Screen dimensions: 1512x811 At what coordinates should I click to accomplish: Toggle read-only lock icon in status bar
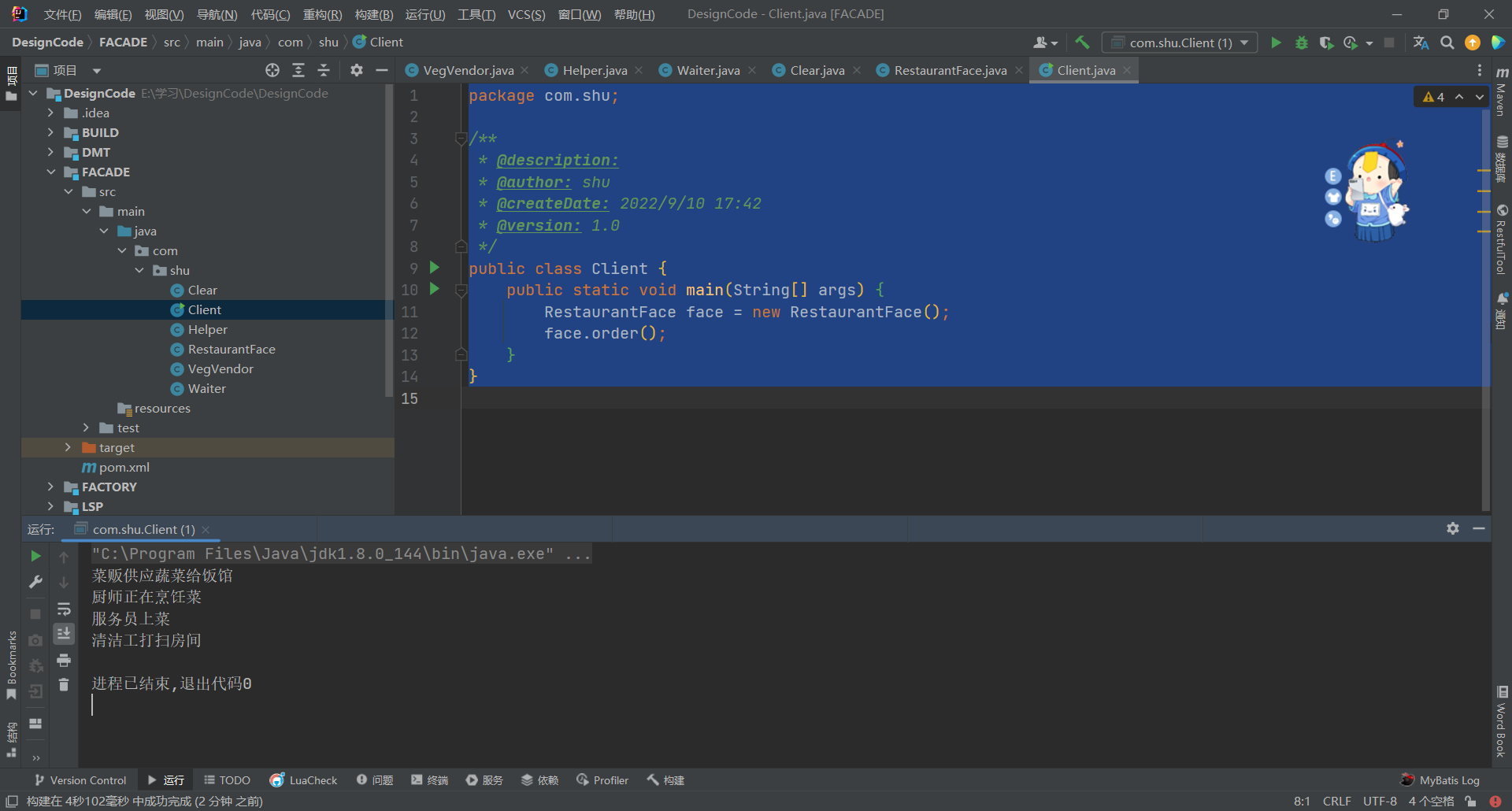[1470, 802]
